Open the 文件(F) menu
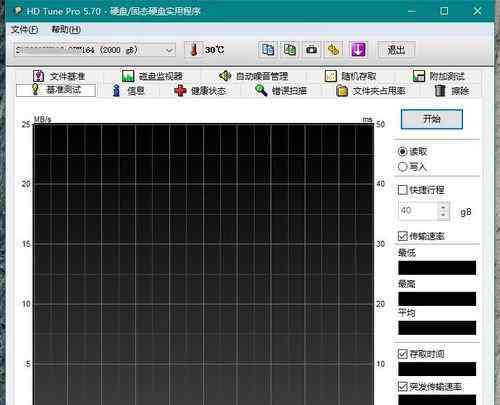 [24, 30]
